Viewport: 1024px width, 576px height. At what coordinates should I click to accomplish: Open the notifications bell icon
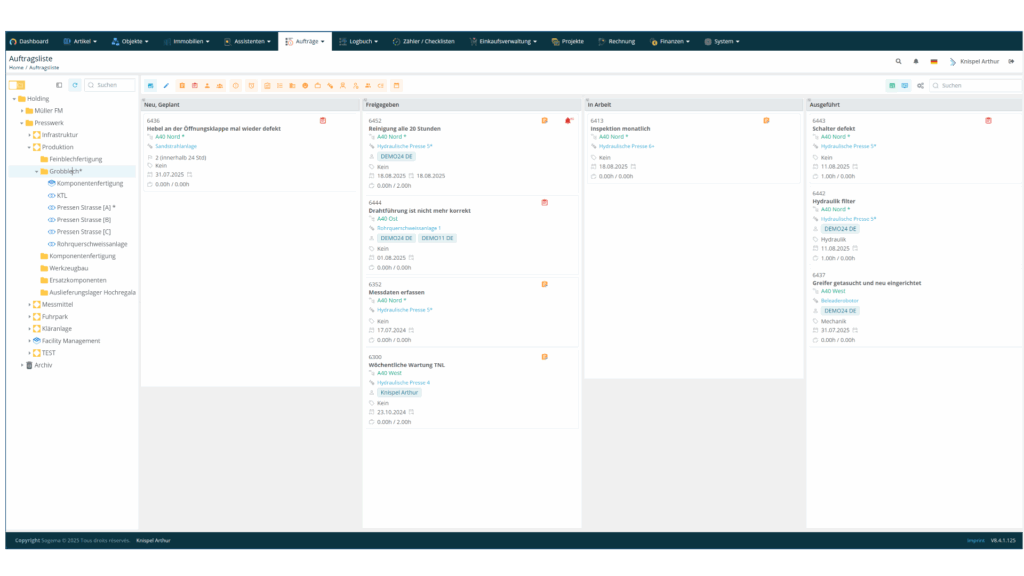(x=915, y=61)
